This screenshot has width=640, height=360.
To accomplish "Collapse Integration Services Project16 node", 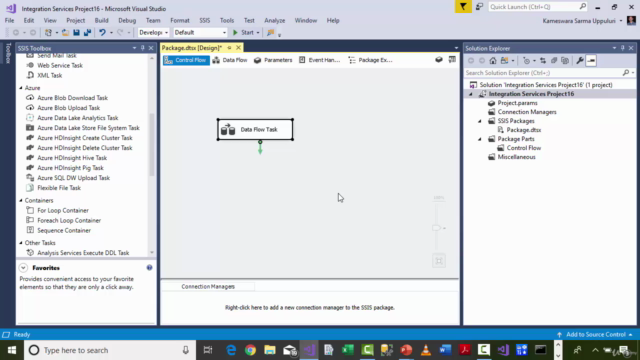I will [471, 94].
